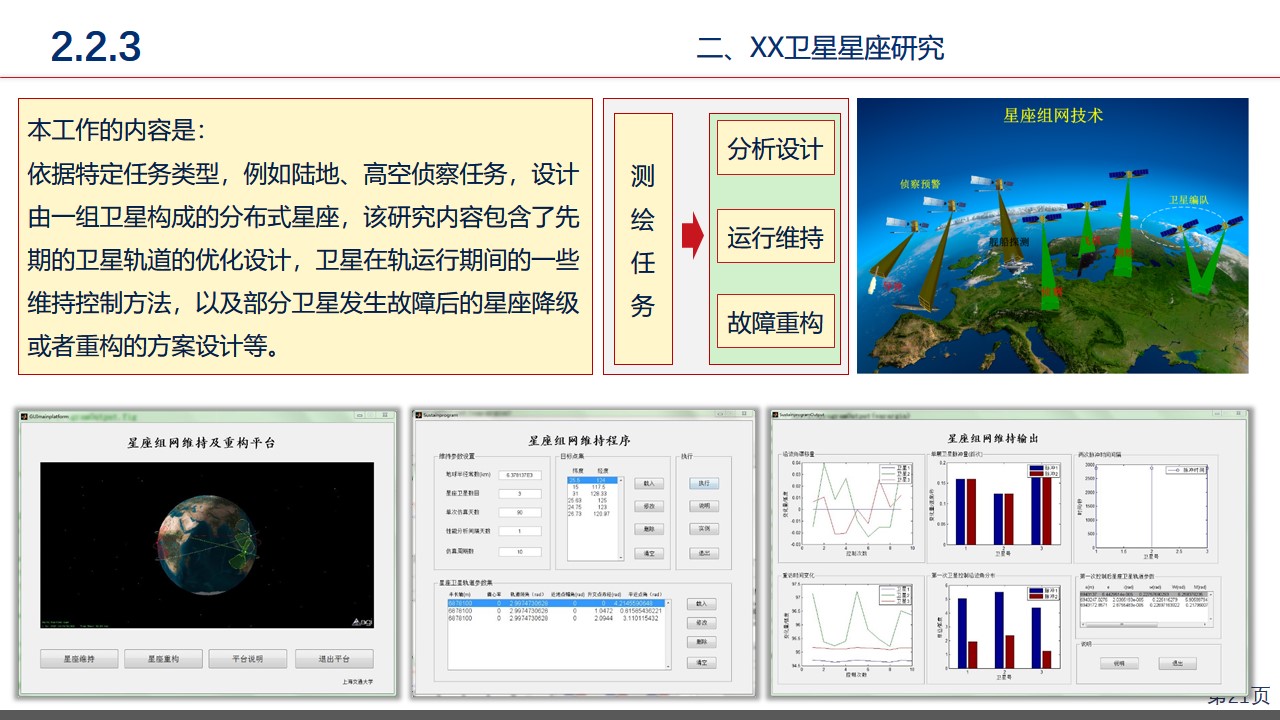Click the 执行 button in the 执行 panel
This screenshot has width=1280, height=720.
click(x=703, y=483)
